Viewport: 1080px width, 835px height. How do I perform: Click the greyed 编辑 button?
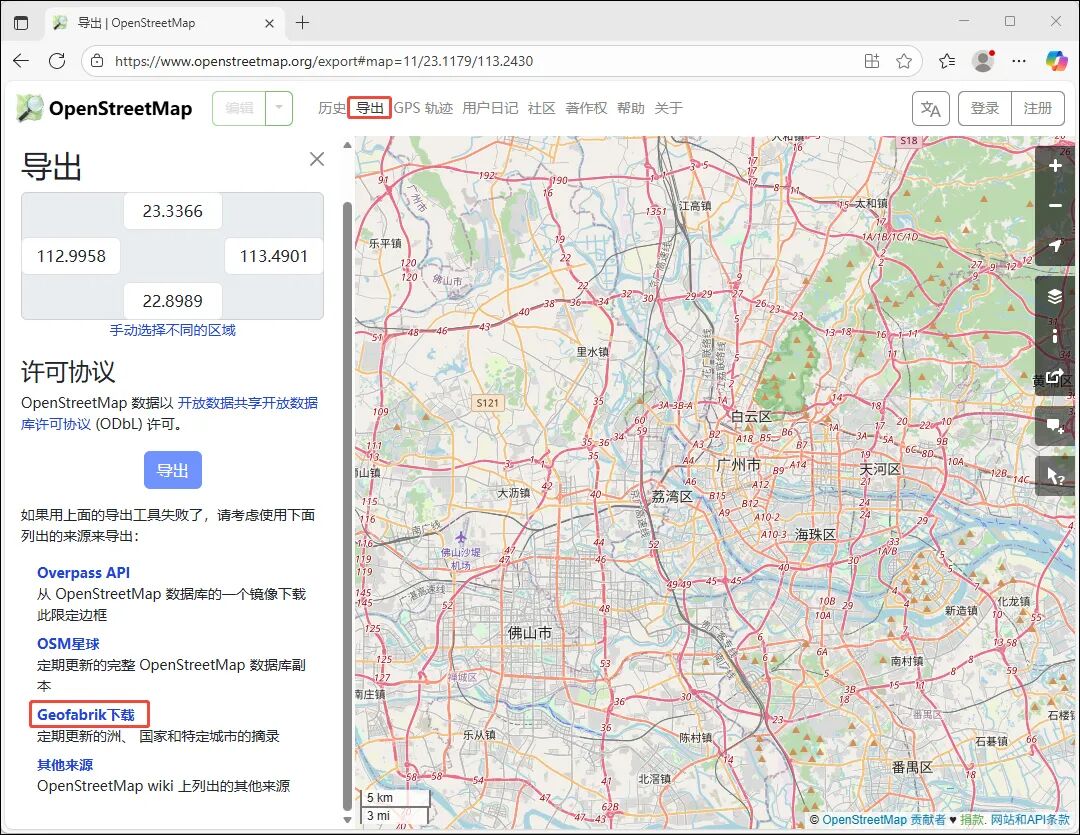[239, 108]
